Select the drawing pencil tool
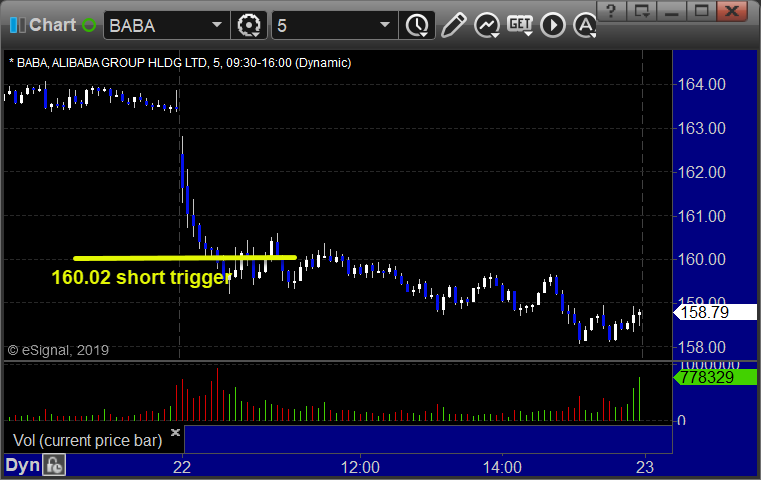 [453, 25]
